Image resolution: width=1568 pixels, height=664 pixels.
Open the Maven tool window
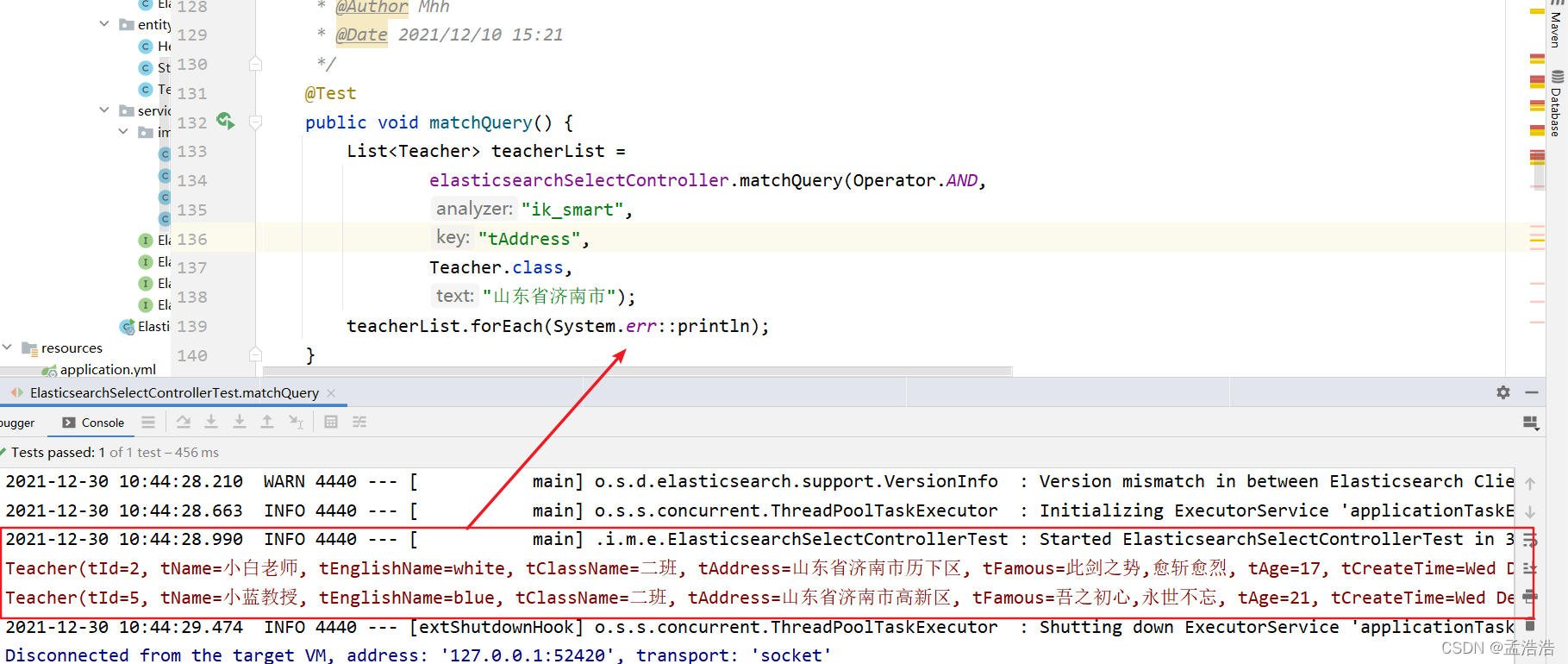tap(1557, 24)
